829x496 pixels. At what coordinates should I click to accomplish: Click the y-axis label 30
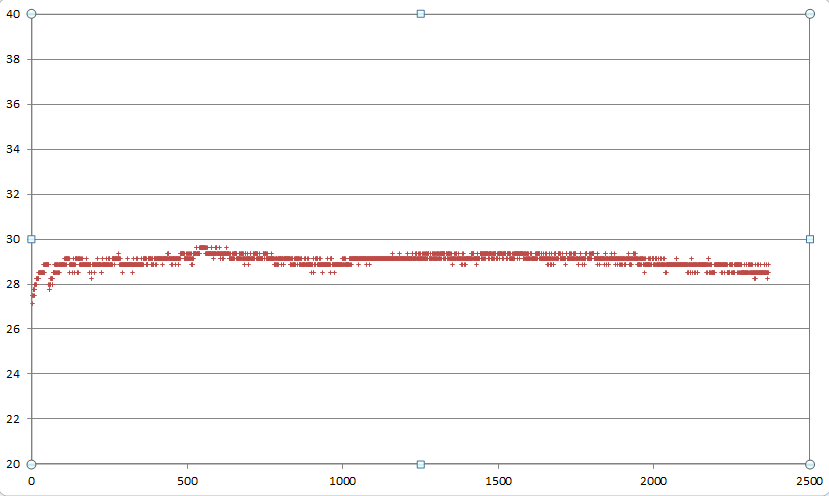click(13, 239)
